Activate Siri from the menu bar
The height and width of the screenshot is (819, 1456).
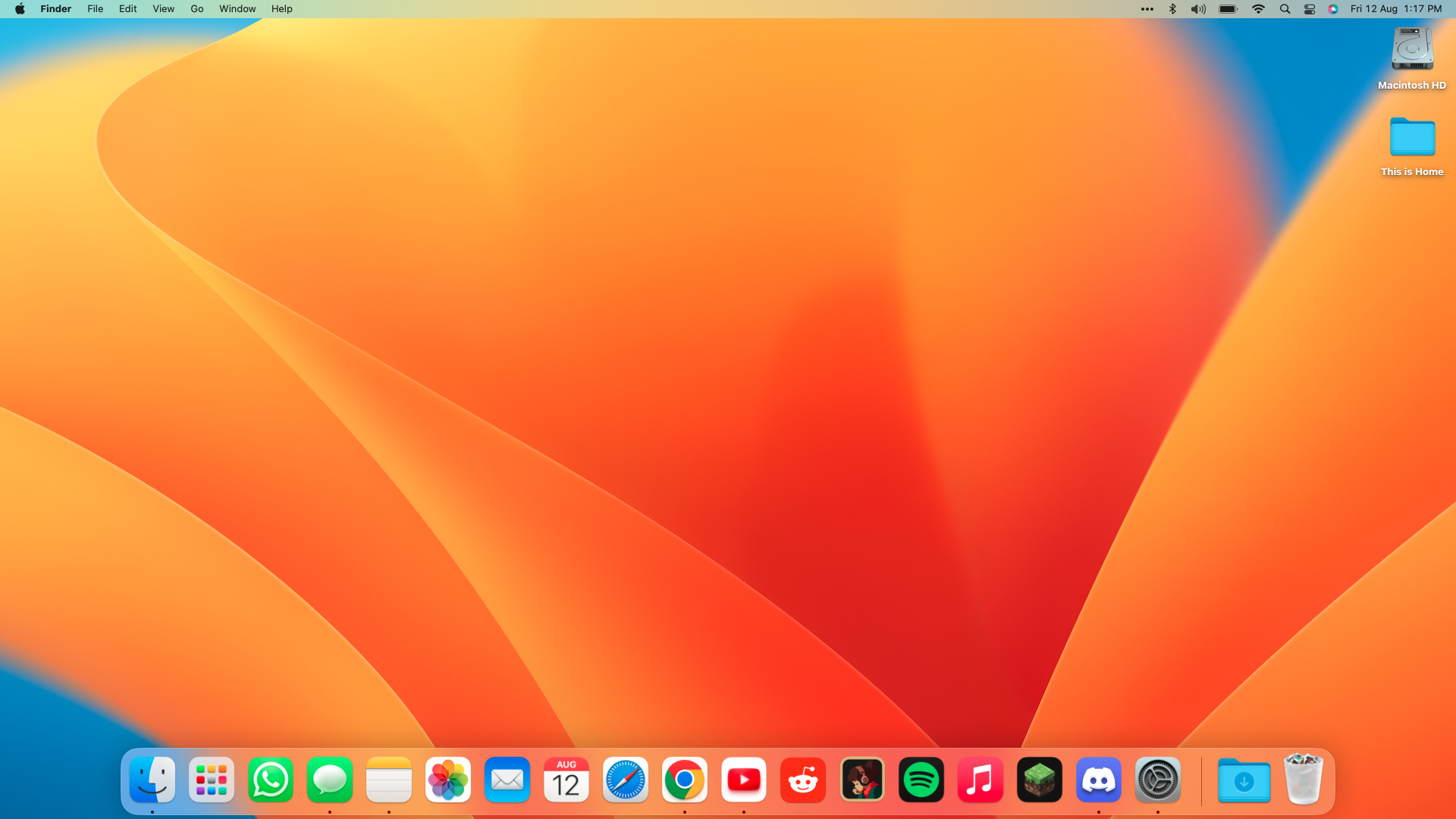[1333, 9]
